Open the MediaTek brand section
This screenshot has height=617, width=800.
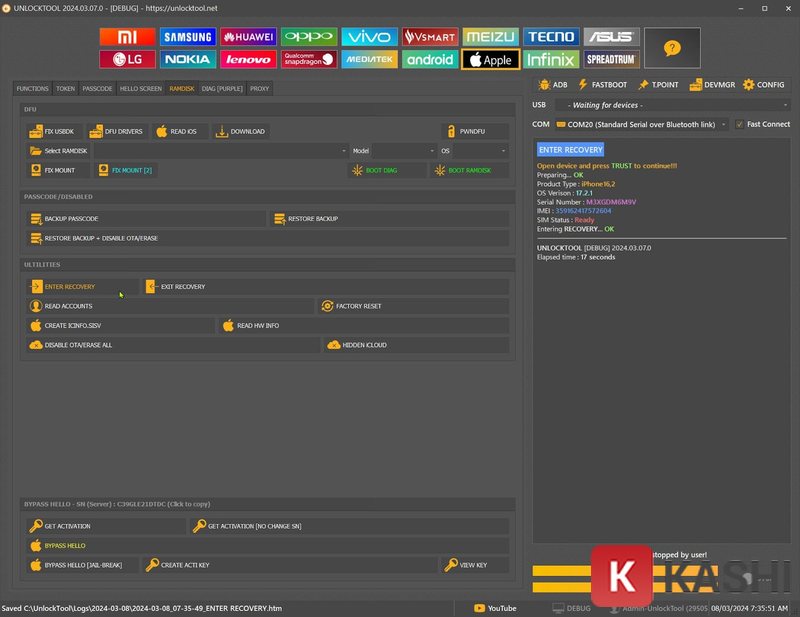pos(369,59)
